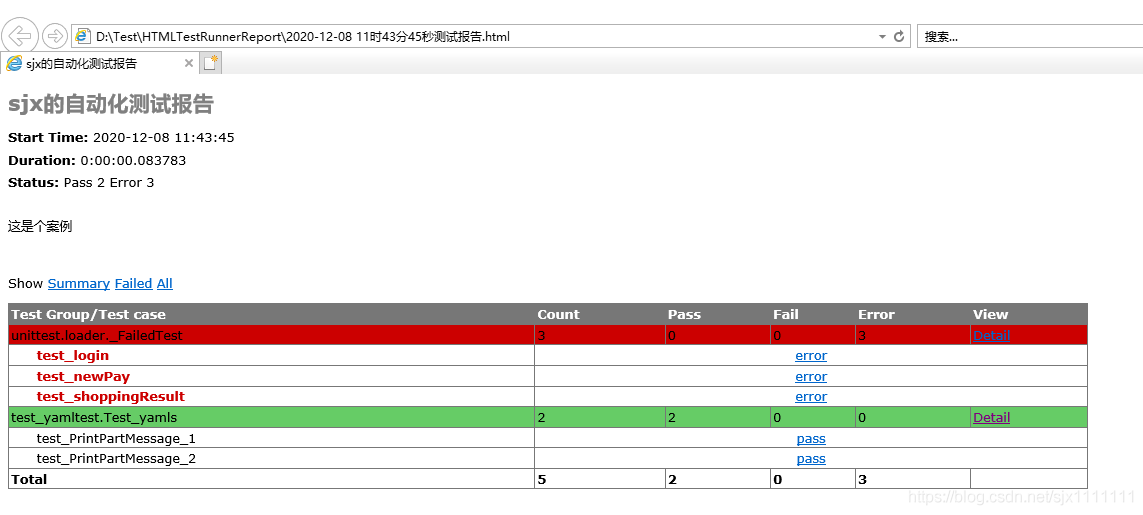Click the Total row label

coord(29,479)
